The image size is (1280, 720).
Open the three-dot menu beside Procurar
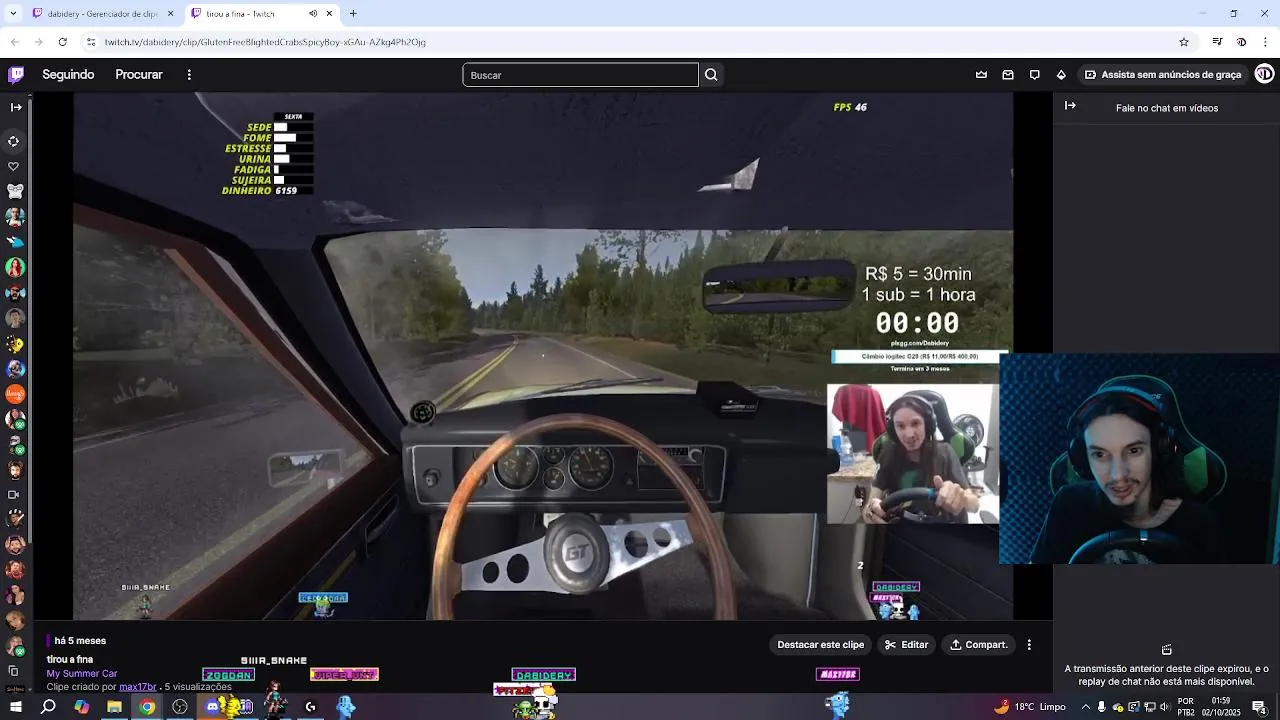coord(189,74)
